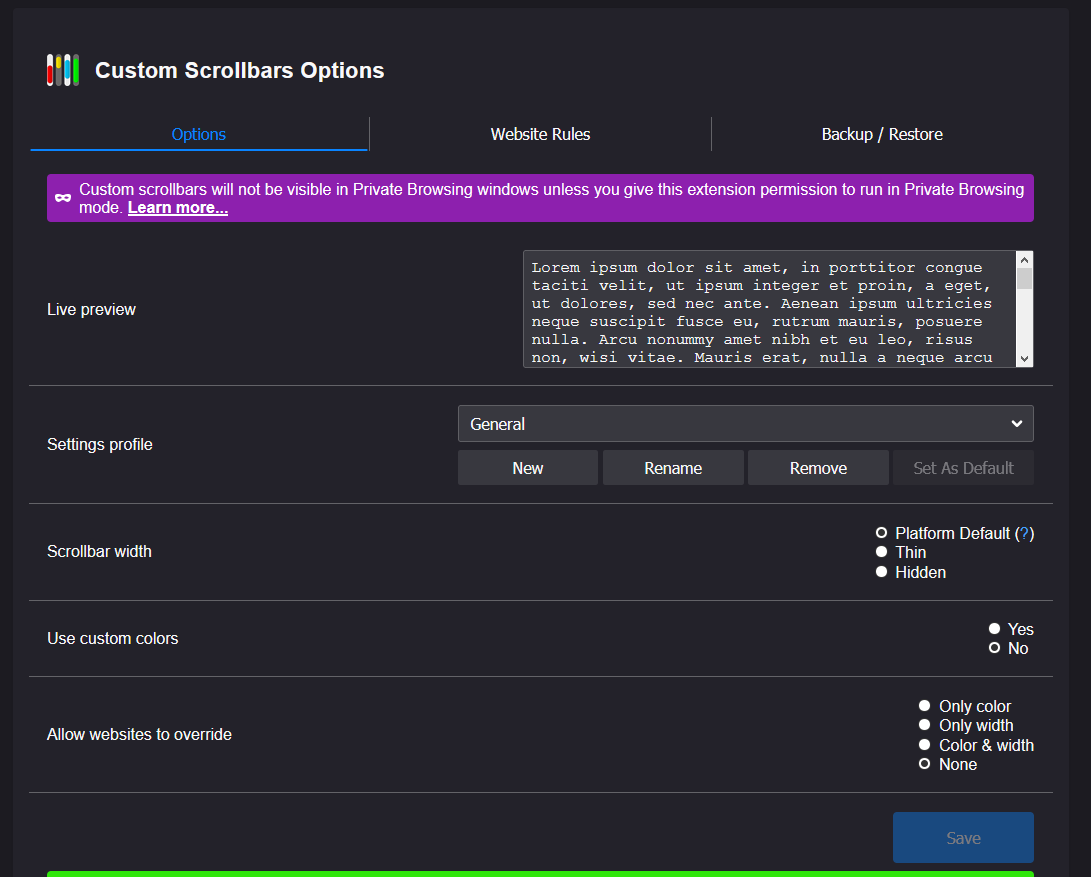Open the Backup / Restore tab
The width and height of the screenshot is (1091, 877).
881,134
